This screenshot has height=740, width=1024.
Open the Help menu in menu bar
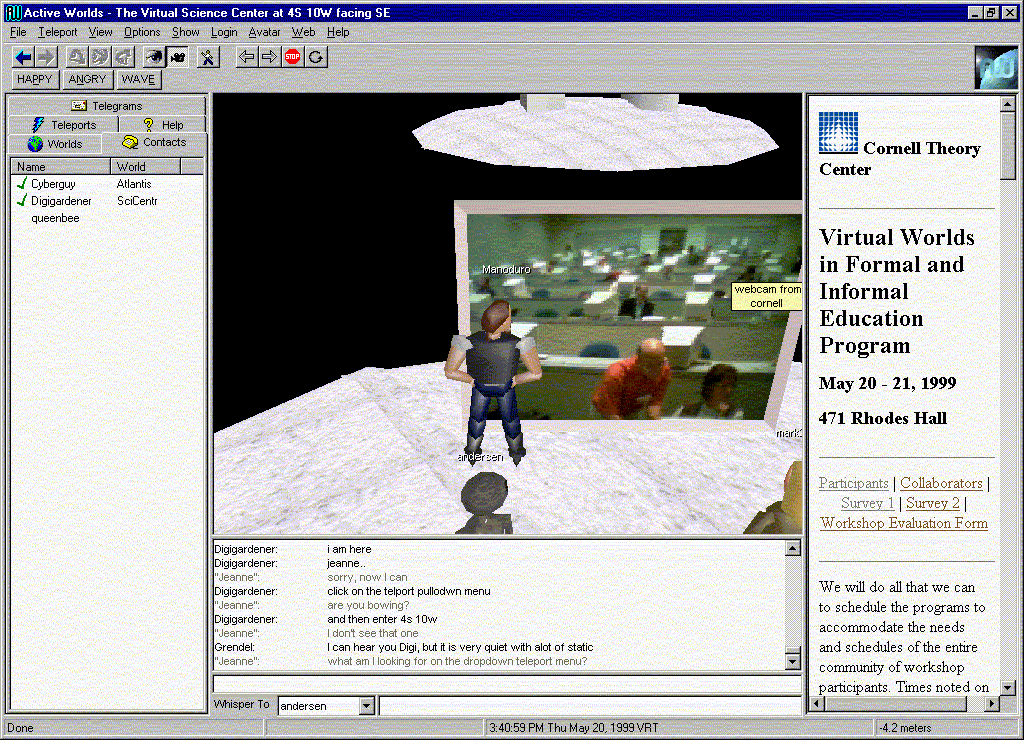coord(338,32)
